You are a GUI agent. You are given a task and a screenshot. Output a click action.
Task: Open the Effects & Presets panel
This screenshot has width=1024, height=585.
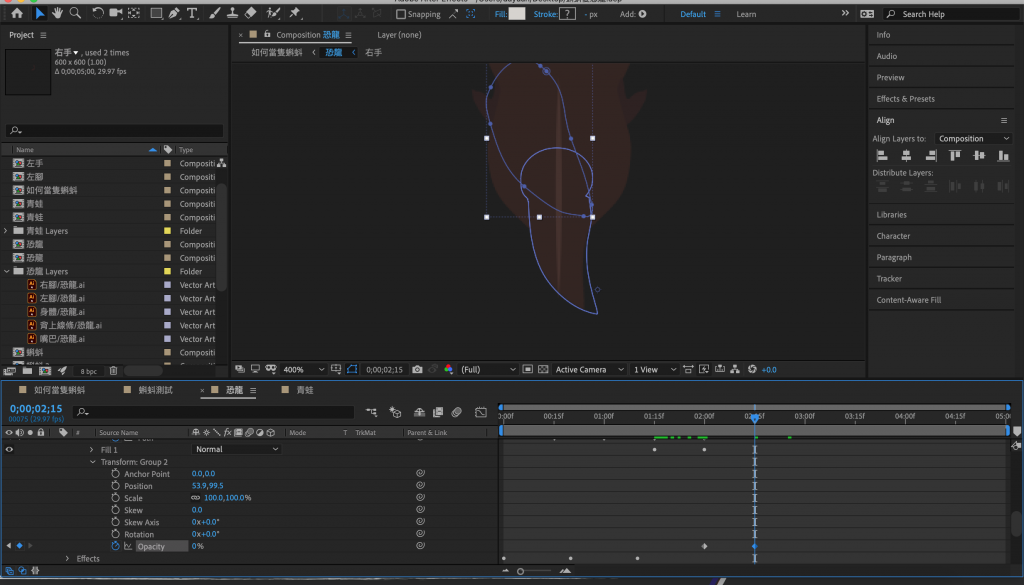click(x=905, y=99)
